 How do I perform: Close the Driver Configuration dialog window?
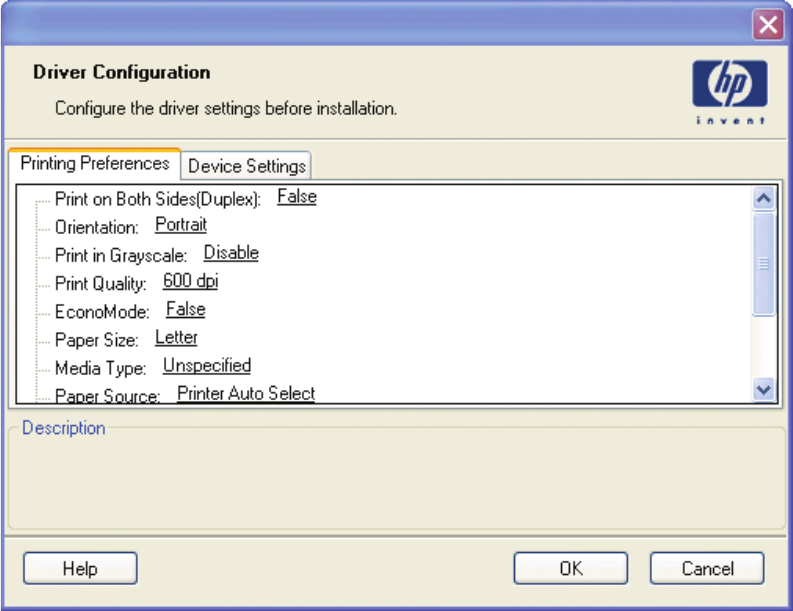click(768, 26)
